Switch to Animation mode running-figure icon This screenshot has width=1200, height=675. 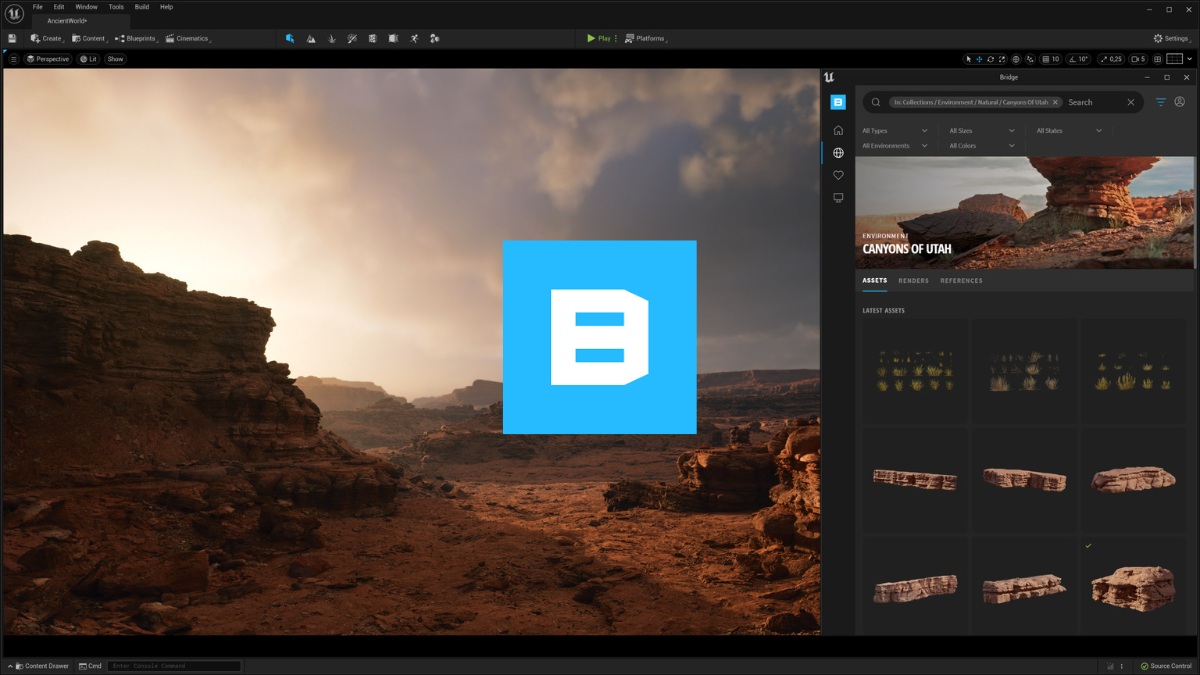click(414, 38)
